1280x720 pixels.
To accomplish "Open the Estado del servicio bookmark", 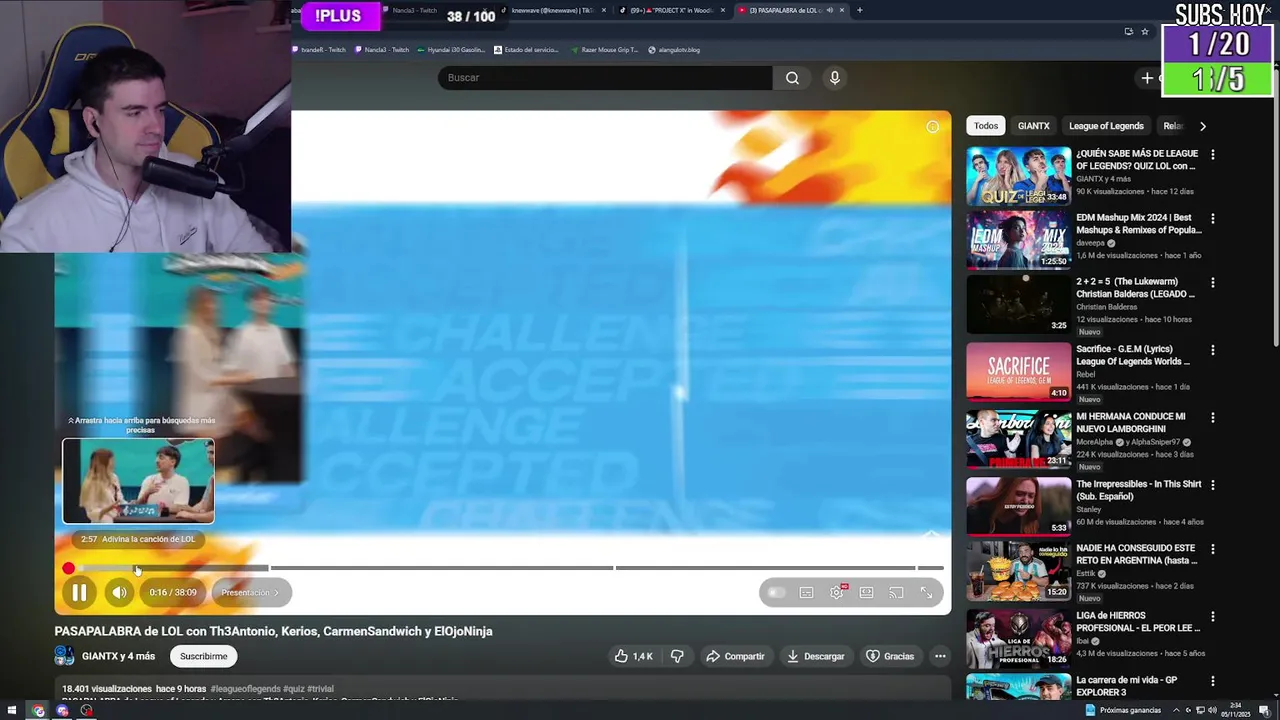I will tap(527, 49).
